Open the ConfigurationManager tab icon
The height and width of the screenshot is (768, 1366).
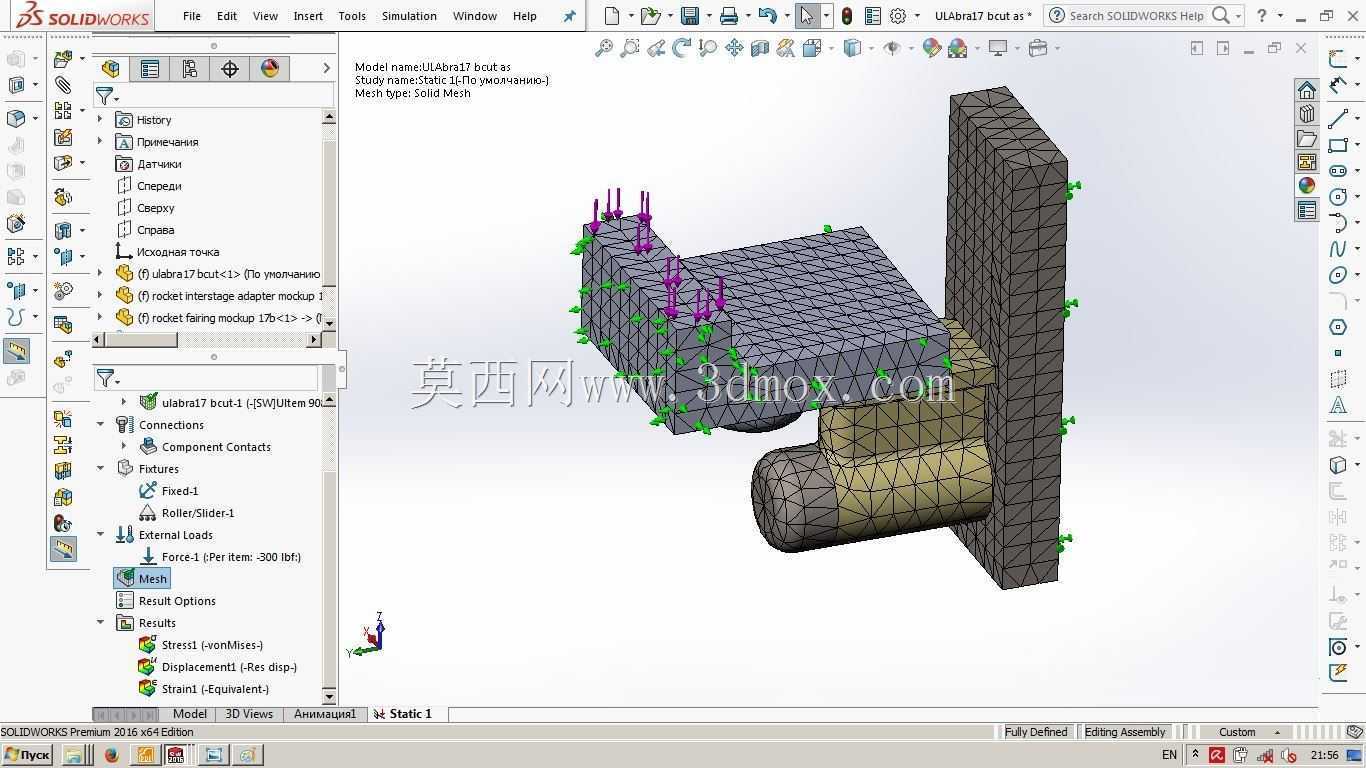pos(190,68)
